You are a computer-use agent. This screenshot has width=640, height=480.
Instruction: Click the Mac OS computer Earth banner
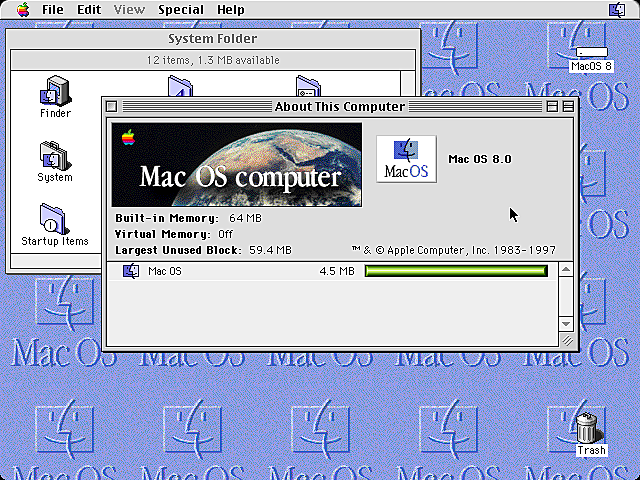pos(237,164)
